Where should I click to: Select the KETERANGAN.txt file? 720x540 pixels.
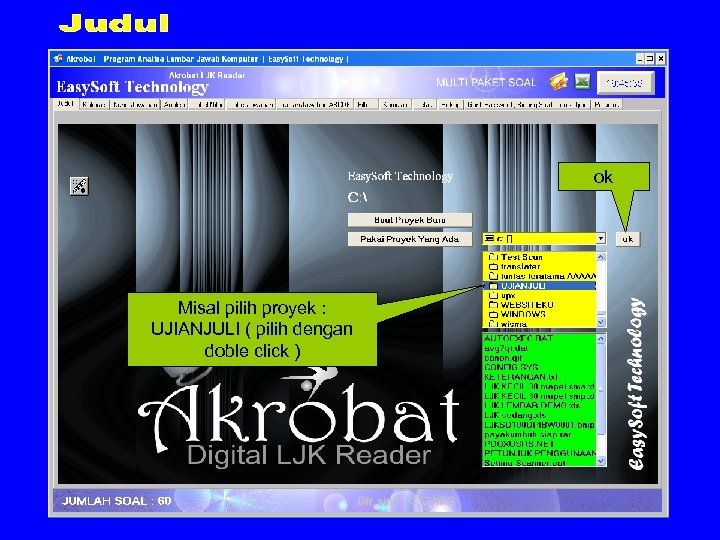click(540, 377)
